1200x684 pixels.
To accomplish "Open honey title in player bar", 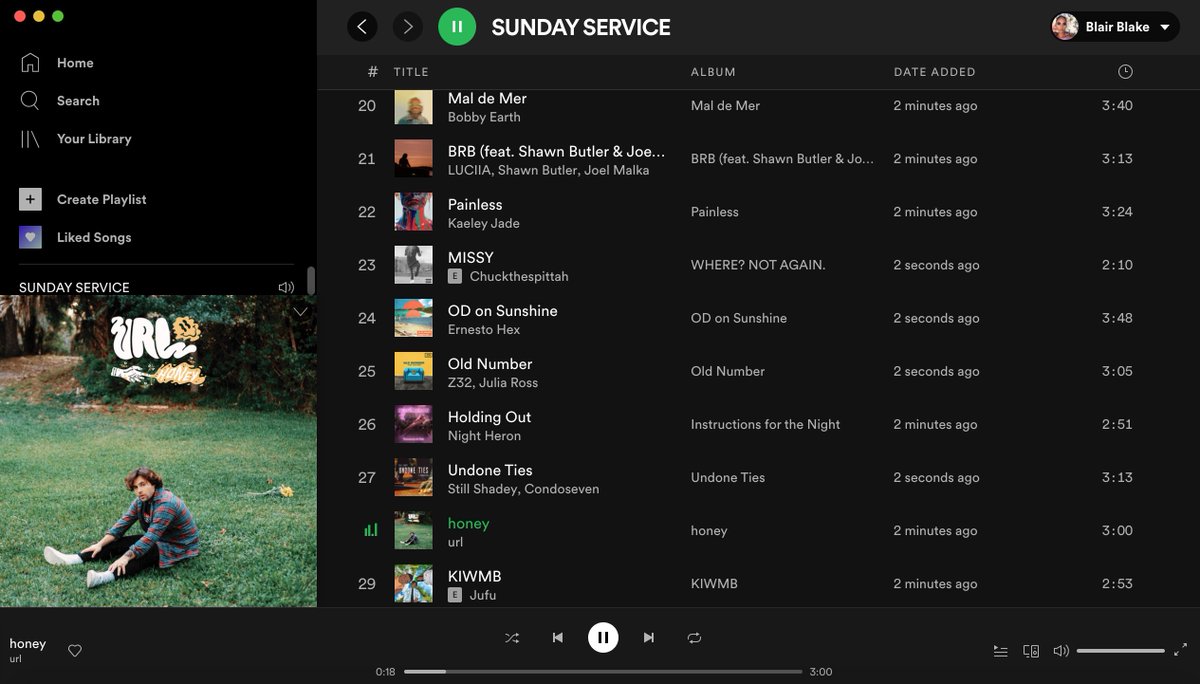I will pyautogui.click(x=28, y=643).
